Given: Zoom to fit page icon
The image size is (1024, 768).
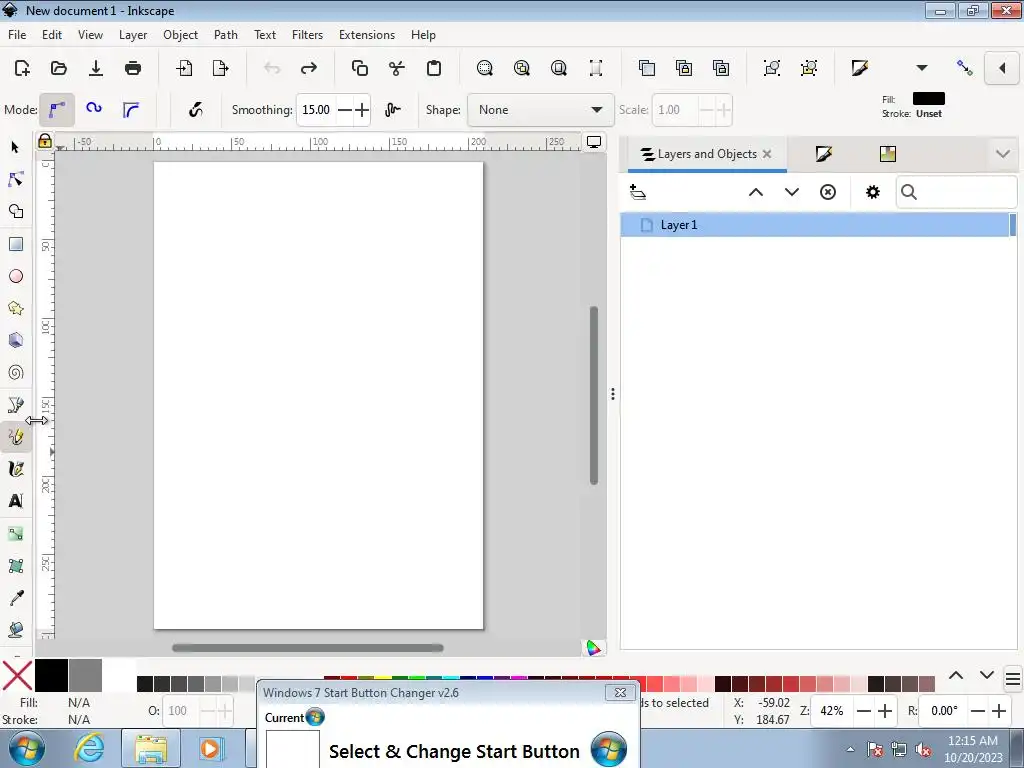Looking at the screenshot, I should click(558, 68).
